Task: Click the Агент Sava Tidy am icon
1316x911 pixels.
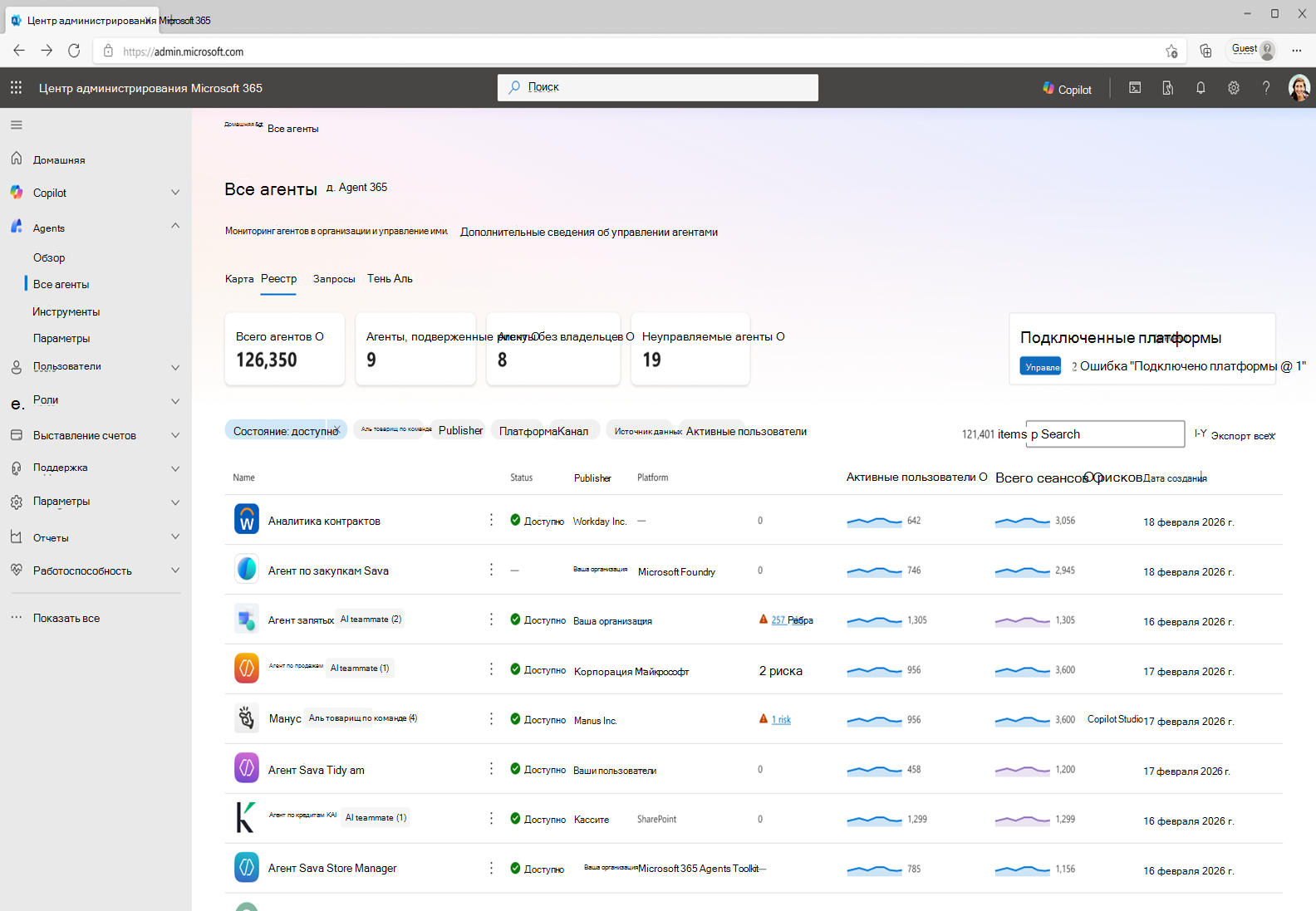Action: click(247, 768)
